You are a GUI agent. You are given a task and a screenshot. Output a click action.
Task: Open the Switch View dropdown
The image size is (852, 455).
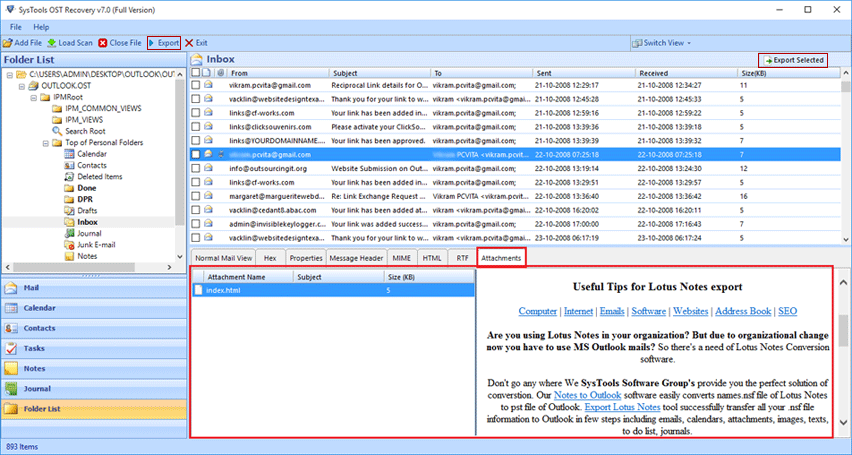[x=663, y=43]
